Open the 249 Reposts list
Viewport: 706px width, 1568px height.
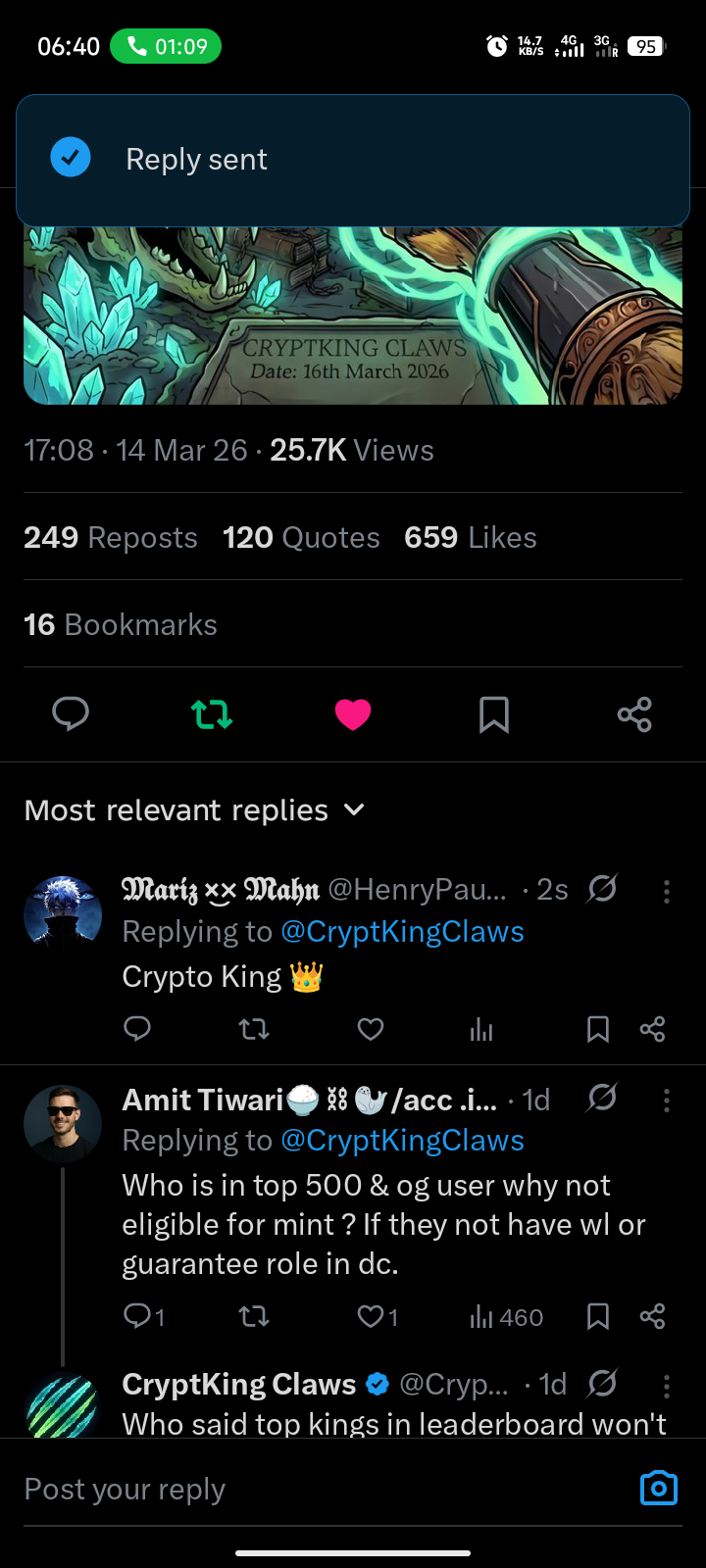111,537
